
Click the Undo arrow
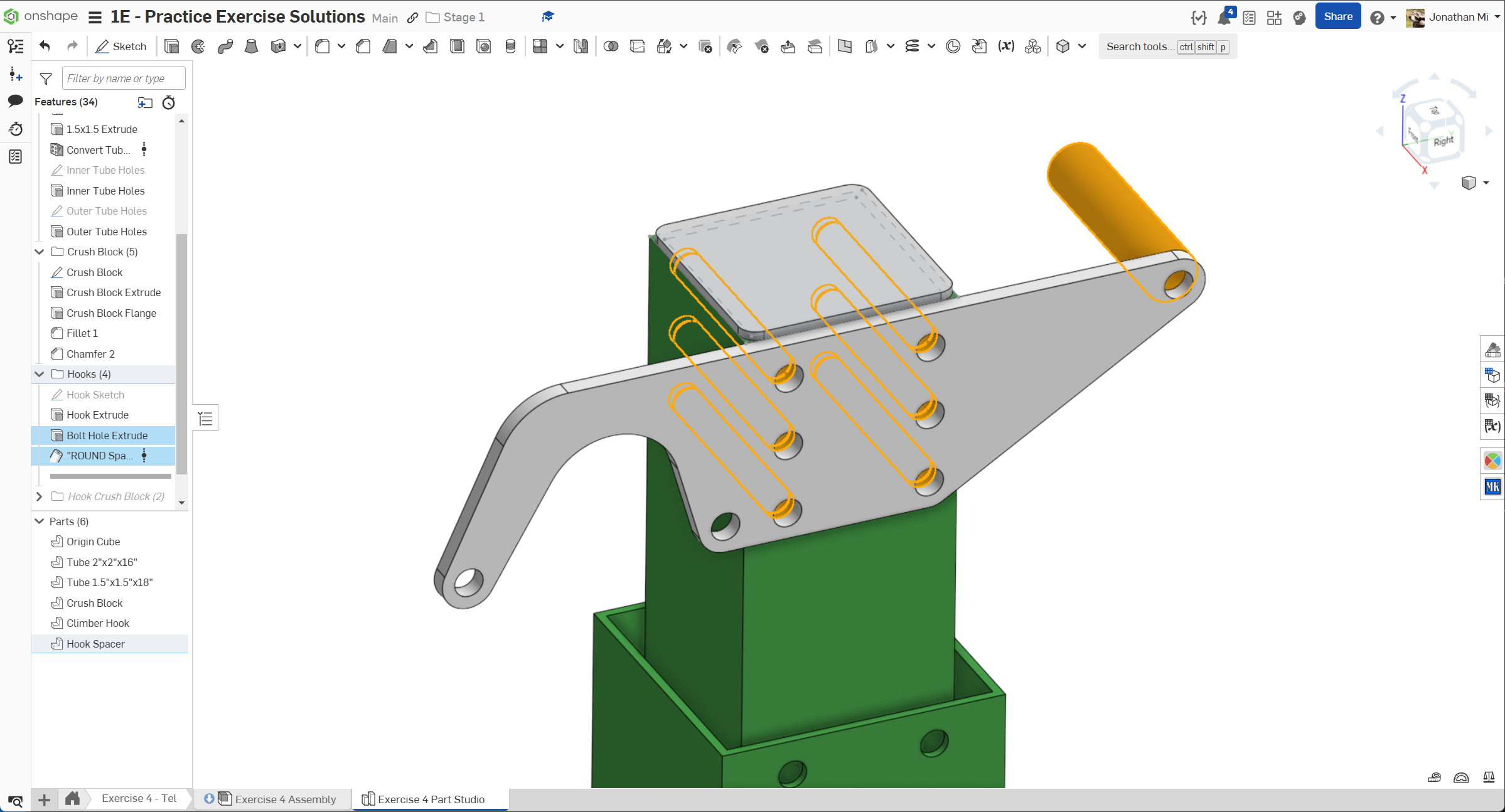tap(45, 46)
